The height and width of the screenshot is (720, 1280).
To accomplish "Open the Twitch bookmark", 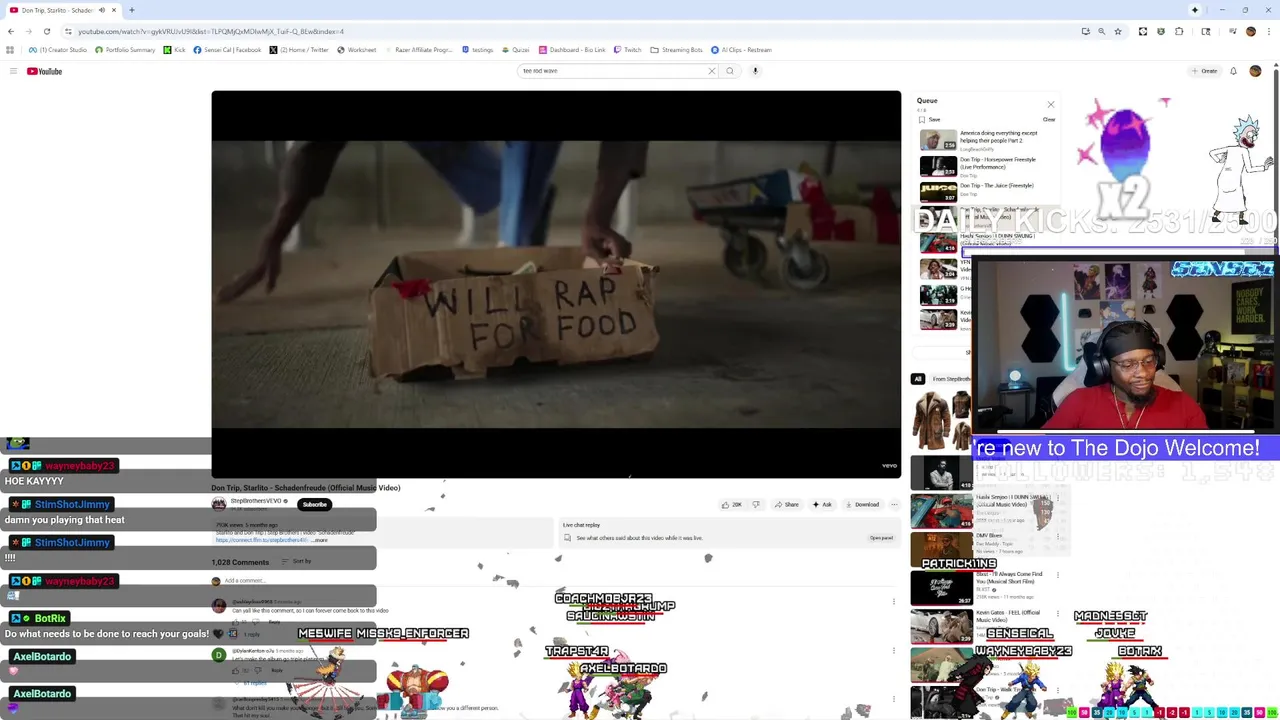I will pyautogui.click(x=628, y=50).
